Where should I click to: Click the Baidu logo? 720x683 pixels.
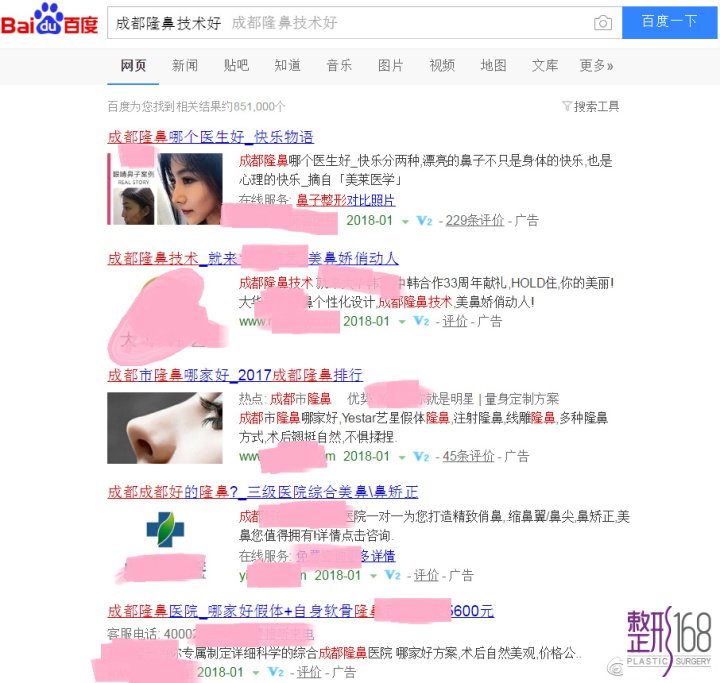tap(50, 20)
